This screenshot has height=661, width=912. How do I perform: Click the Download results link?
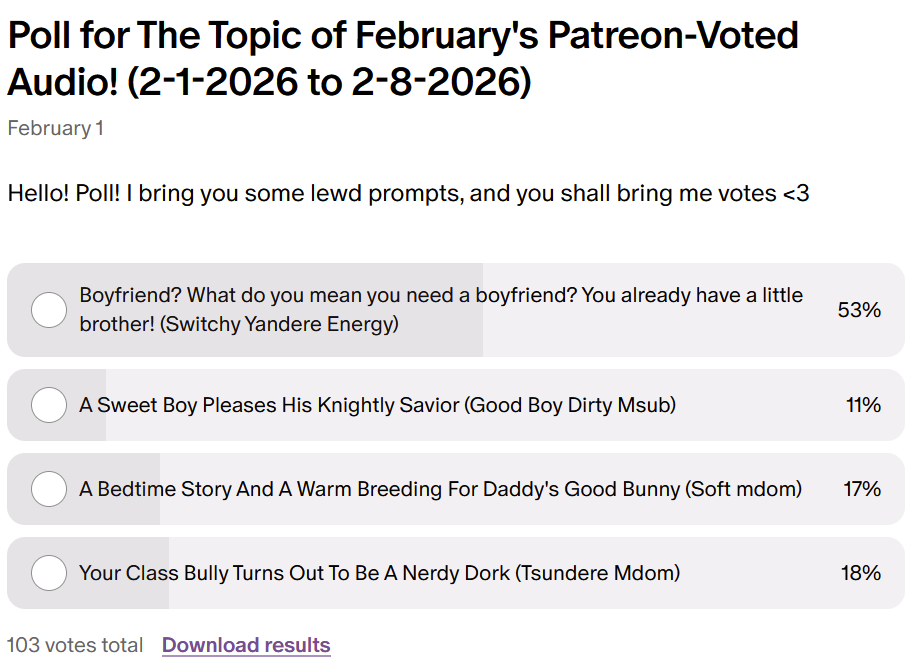pyautogui.click(x=246, y=645)
